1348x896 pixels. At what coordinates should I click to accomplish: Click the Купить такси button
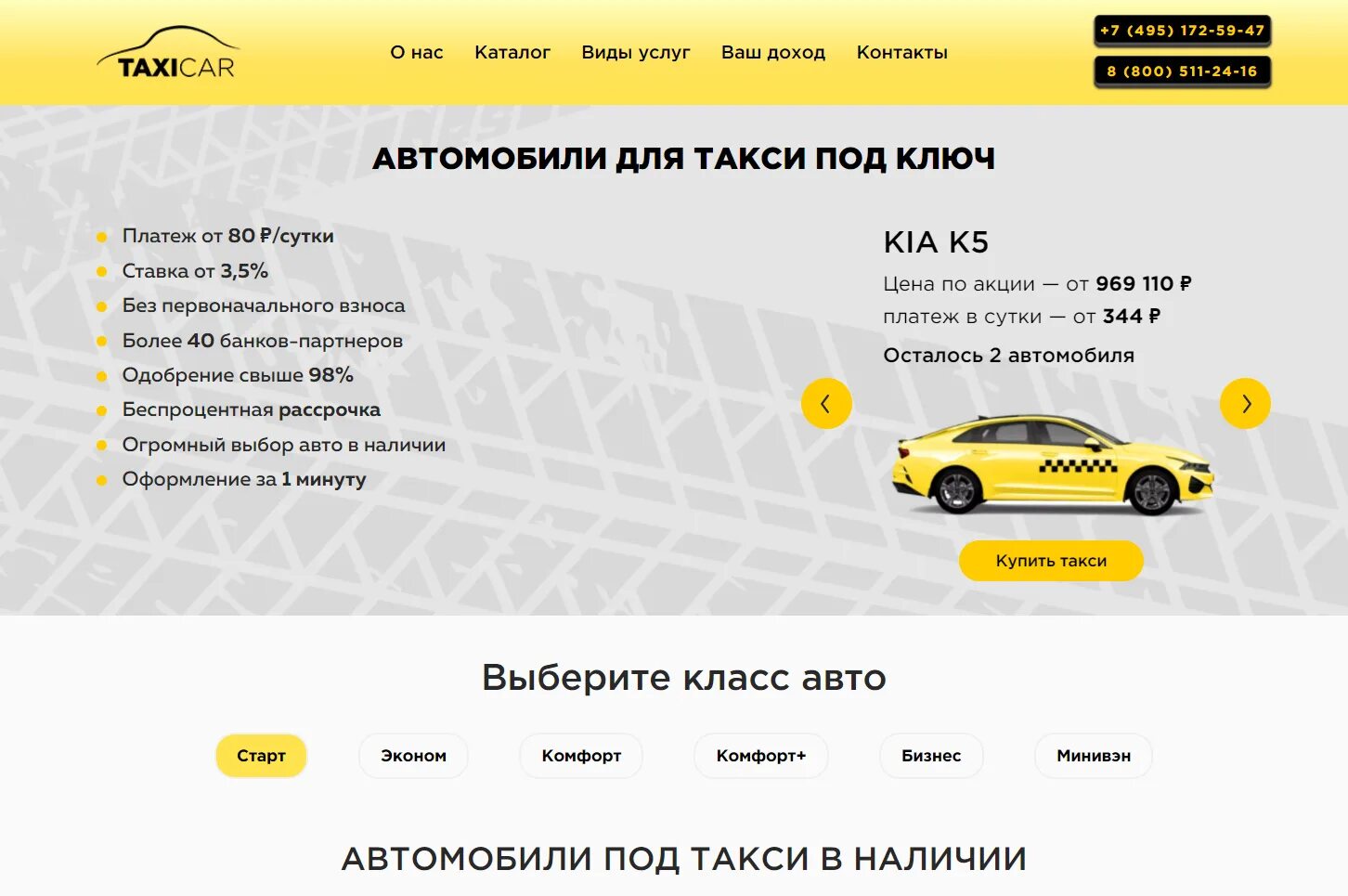pos(1051,561)
